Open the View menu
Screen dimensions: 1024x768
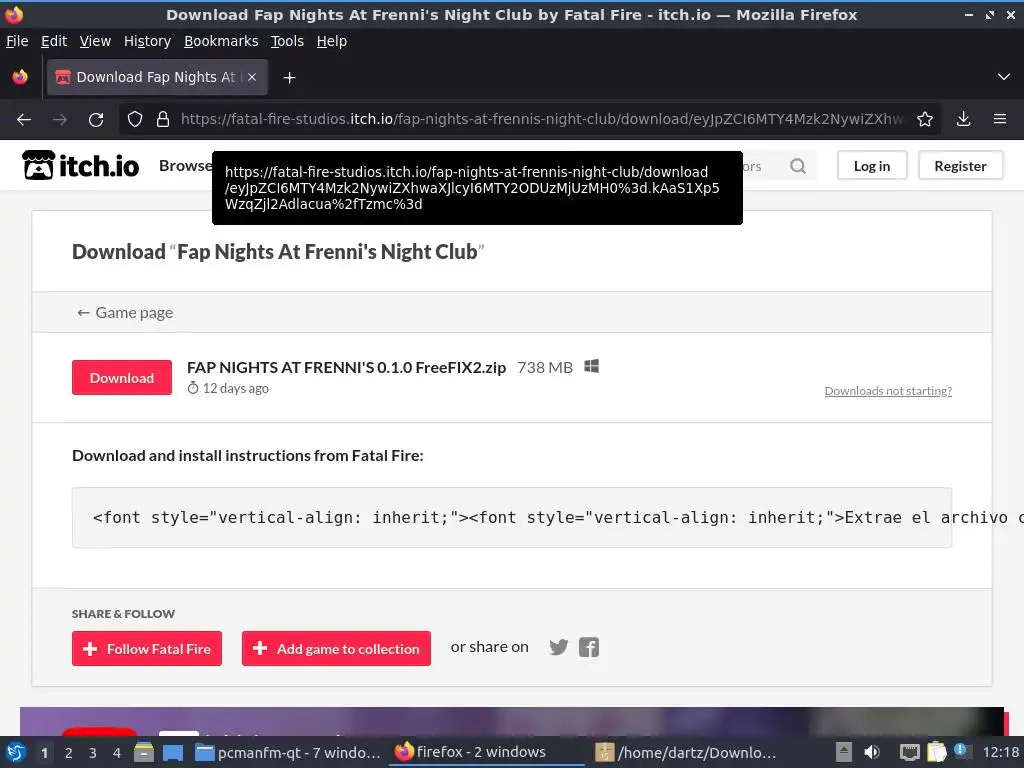tap(95, 41)
